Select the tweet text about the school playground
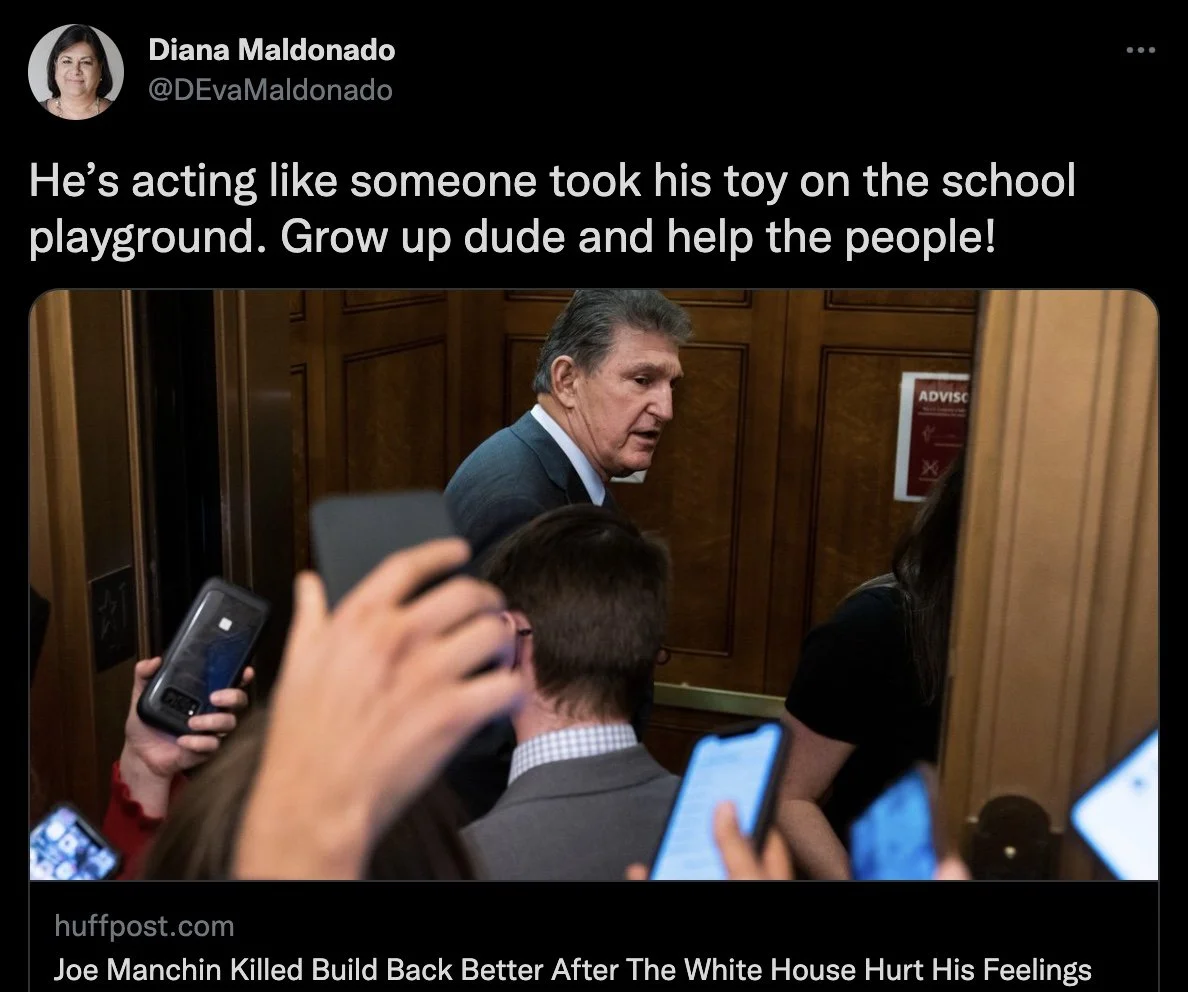1188x992 pixels. click(552, 208)
